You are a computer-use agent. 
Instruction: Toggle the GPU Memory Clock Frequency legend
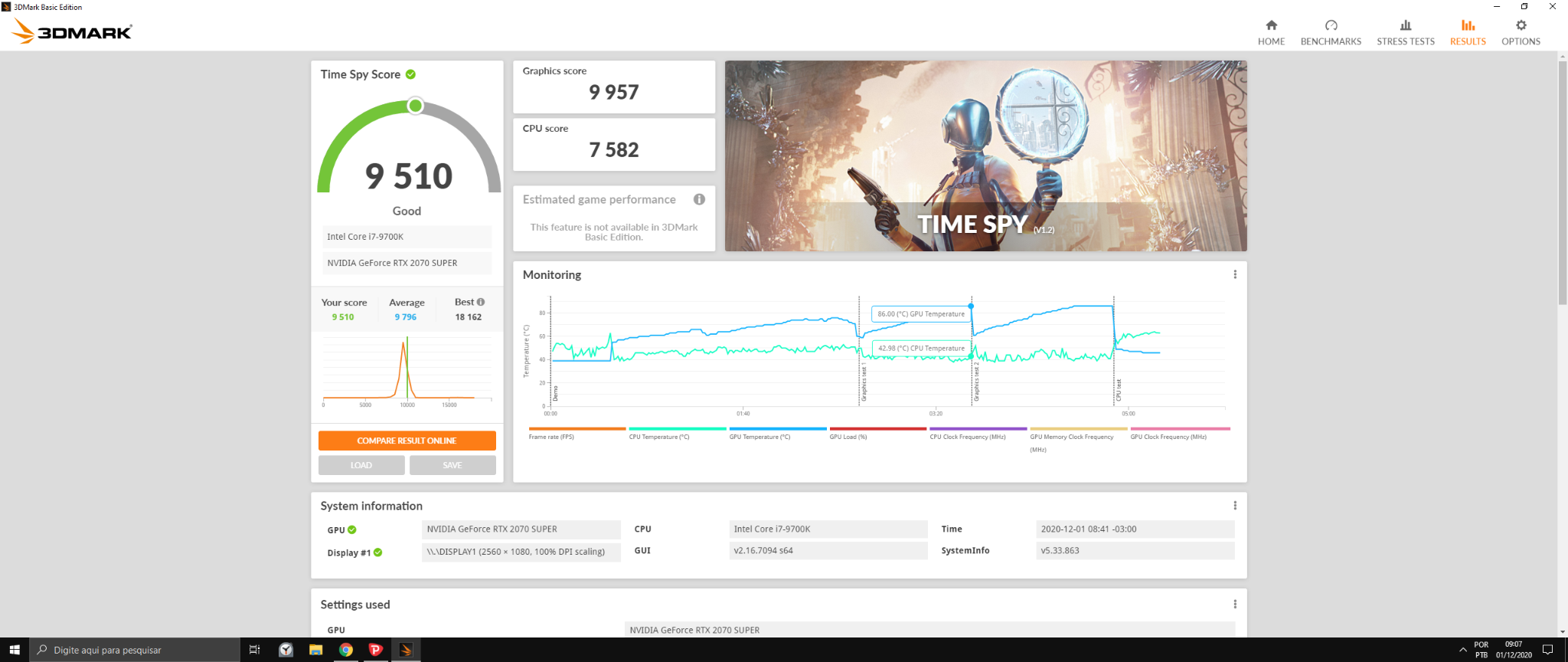point(1078,440)
